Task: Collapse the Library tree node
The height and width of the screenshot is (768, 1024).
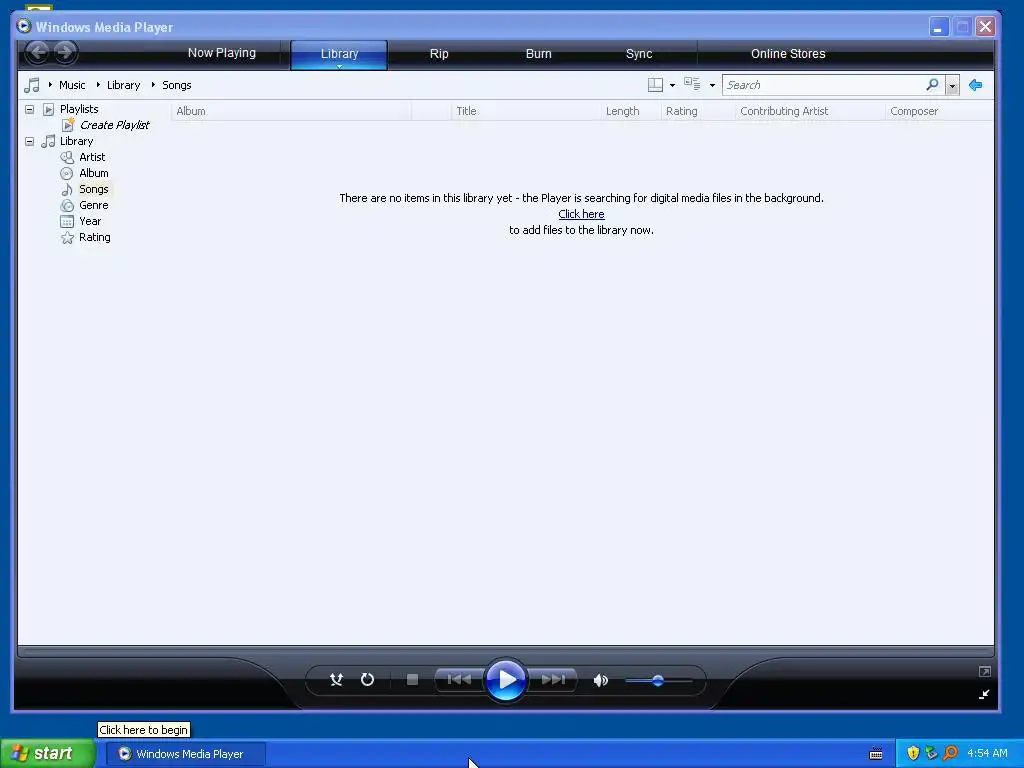Action: [x=29, y=141]
